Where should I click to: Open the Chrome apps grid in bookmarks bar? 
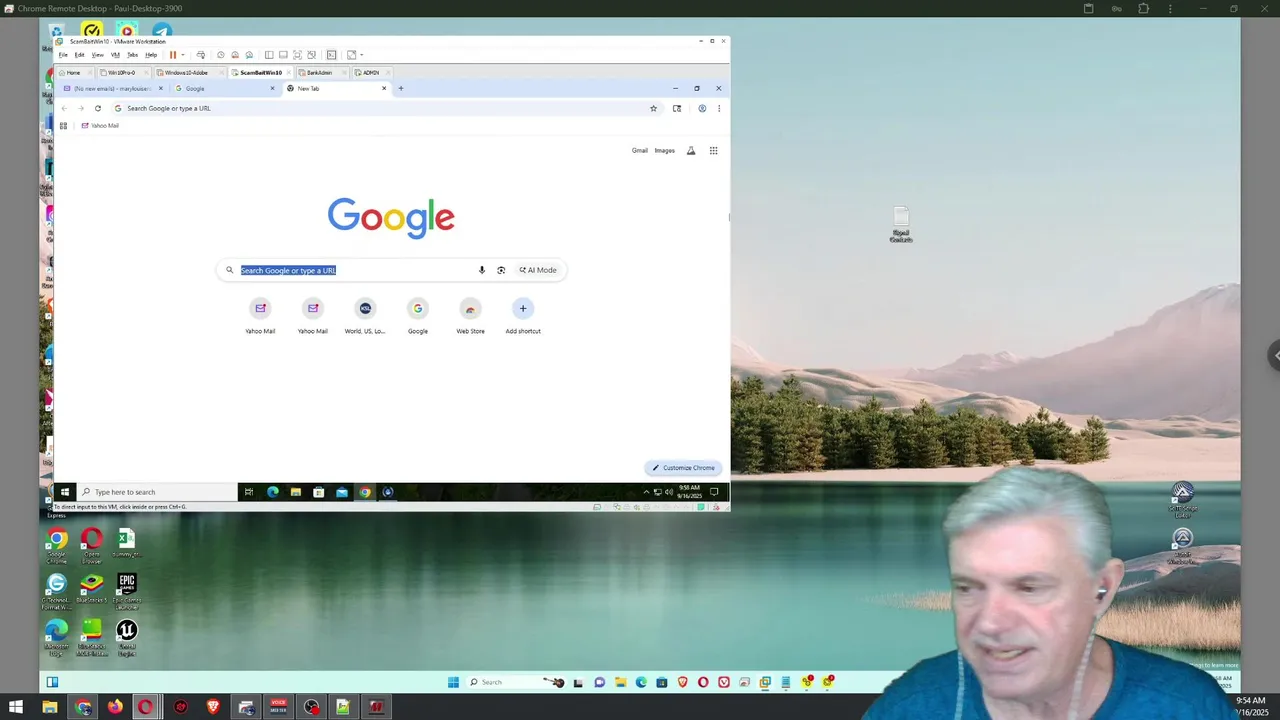(x=63, y=126)
